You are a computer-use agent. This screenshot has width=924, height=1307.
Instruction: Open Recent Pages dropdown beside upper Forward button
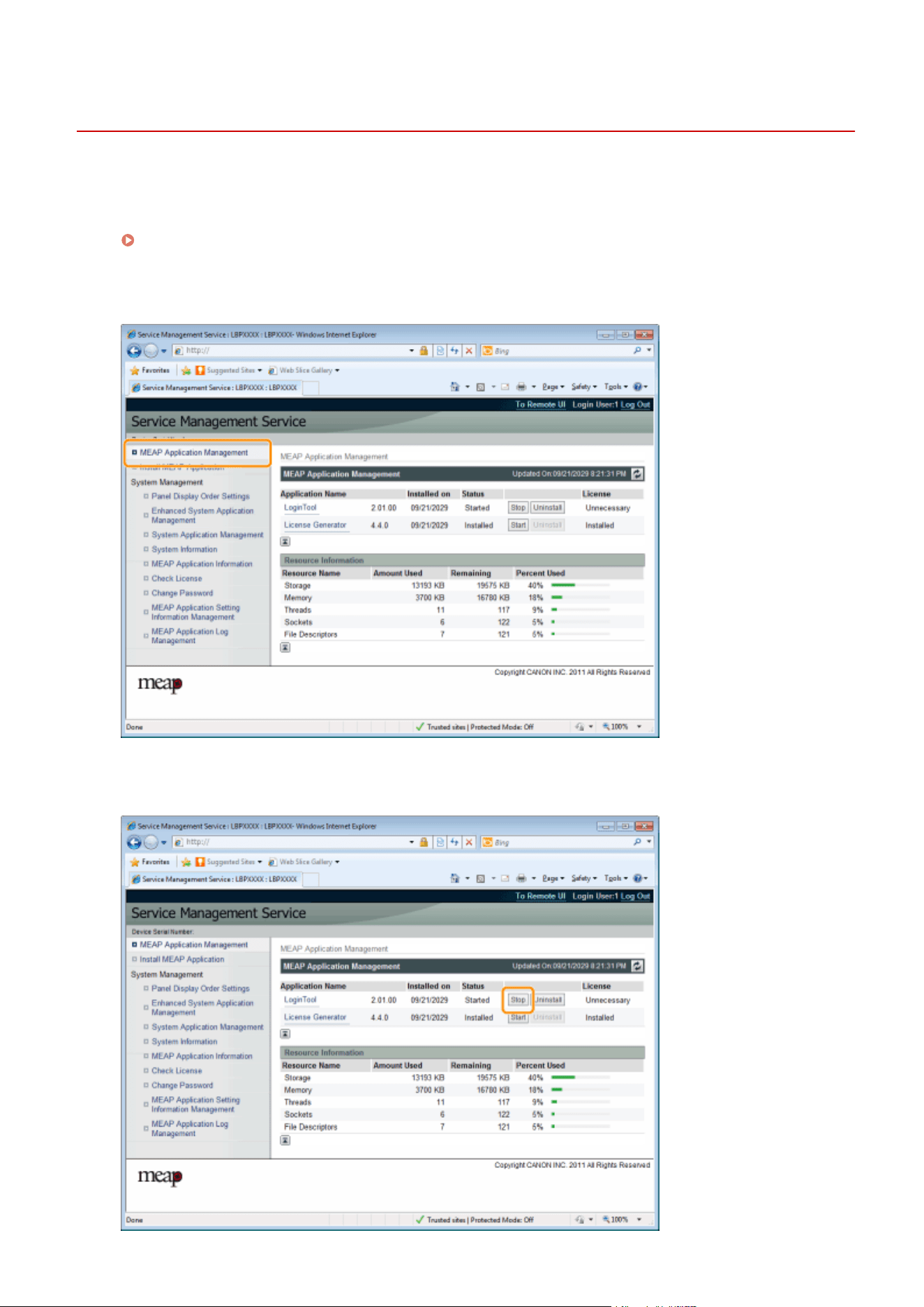(x=164, y=351)
